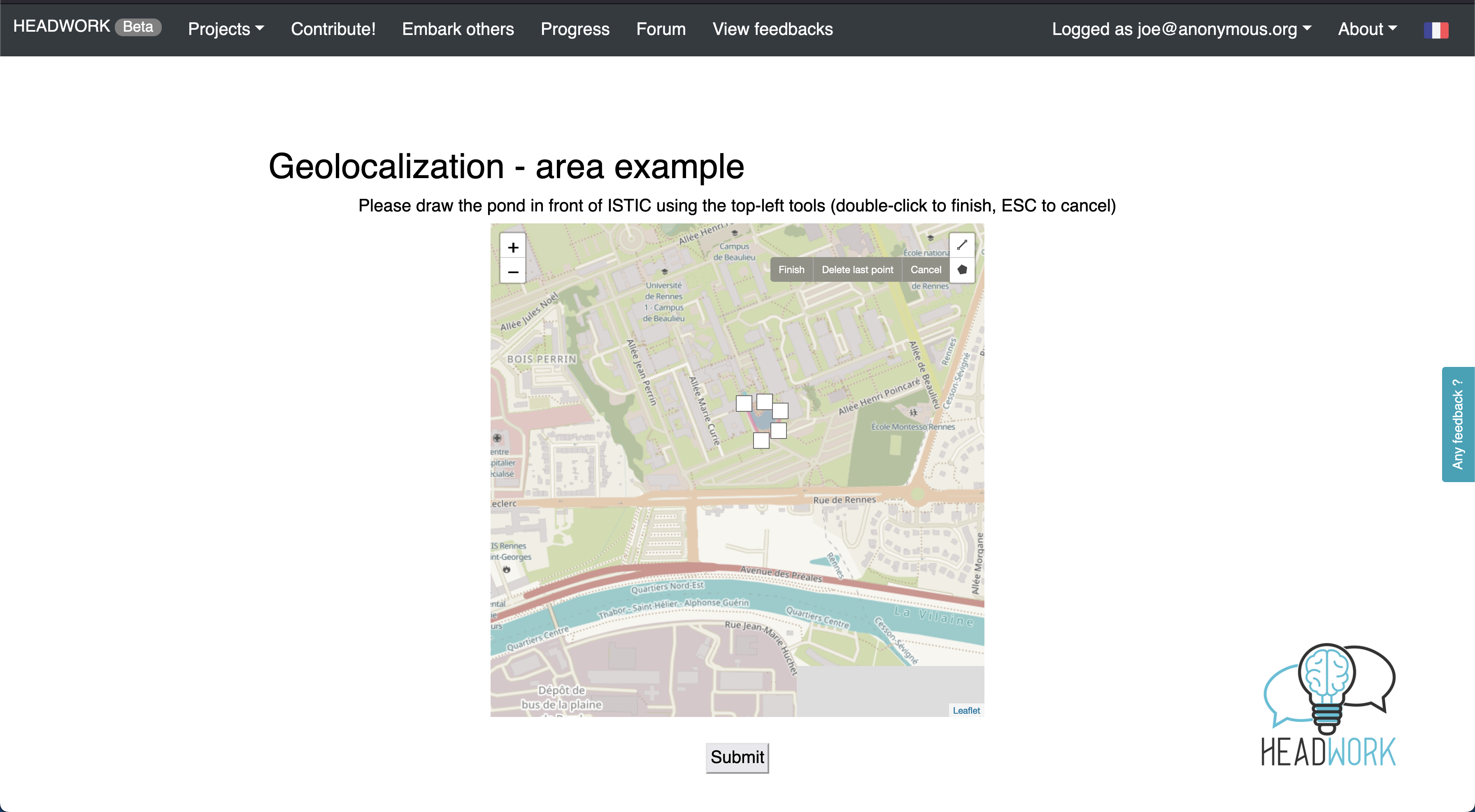Submit the drawn area
This screenshot has width=1475, height=812.
coord(737,757)
